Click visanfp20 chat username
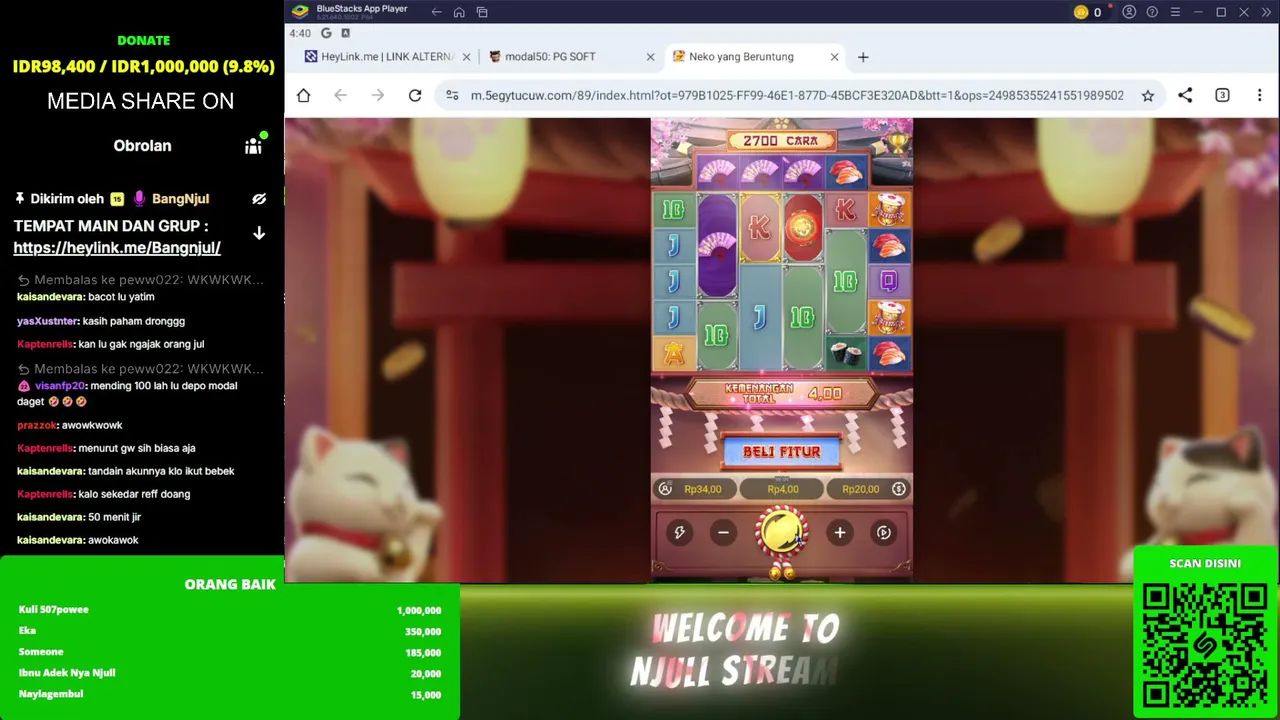The width and height of the screenshot is (1280, 720). 60,386
